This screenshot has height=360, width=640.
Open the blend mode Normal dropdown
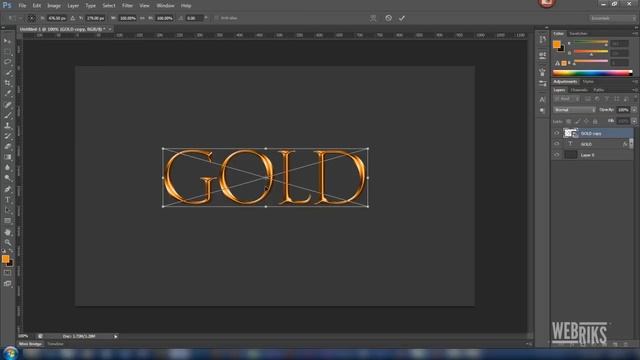574,110
